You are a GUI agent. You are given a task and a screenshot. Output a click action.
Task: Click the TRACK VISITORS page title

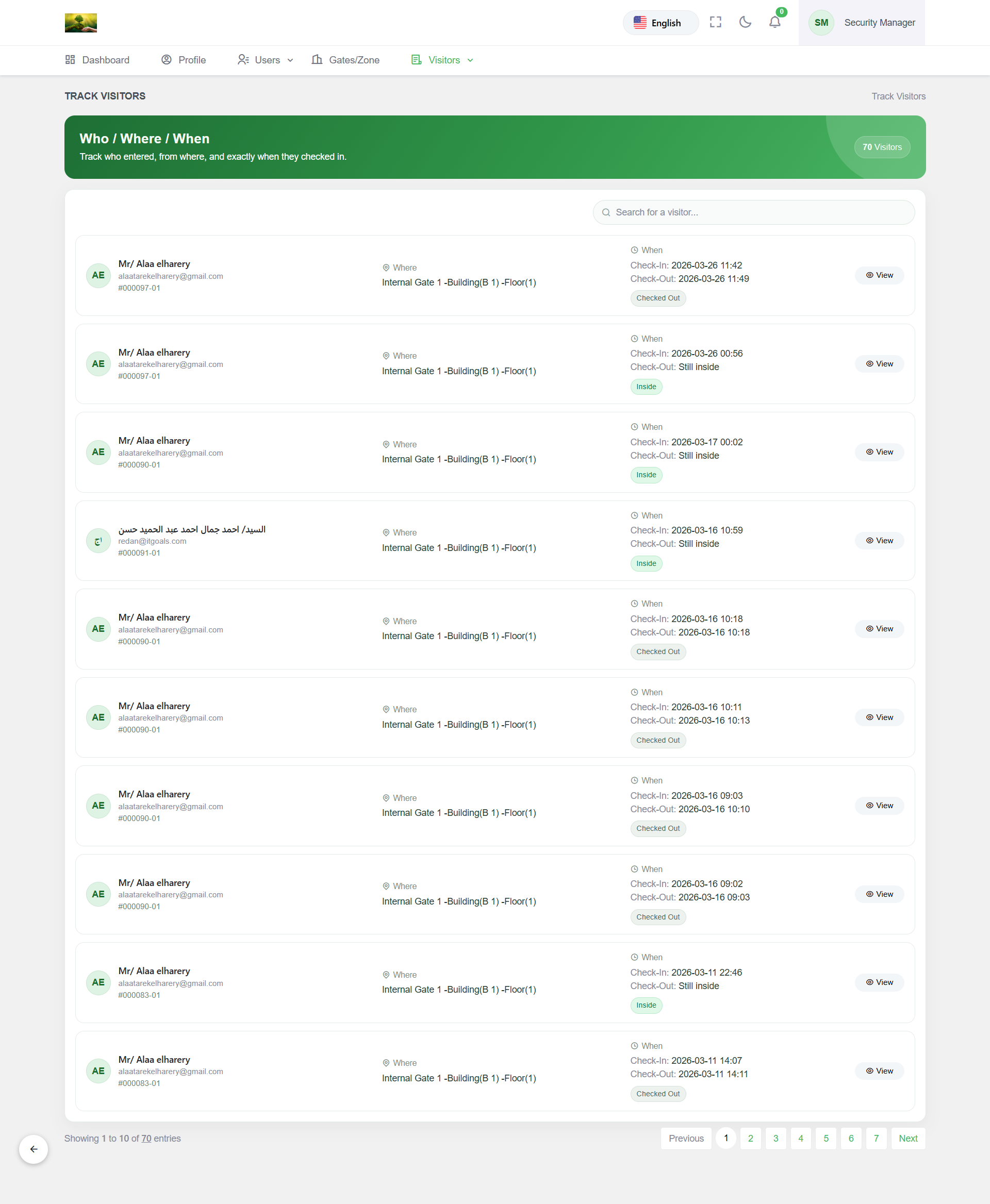tap(105, 96)
